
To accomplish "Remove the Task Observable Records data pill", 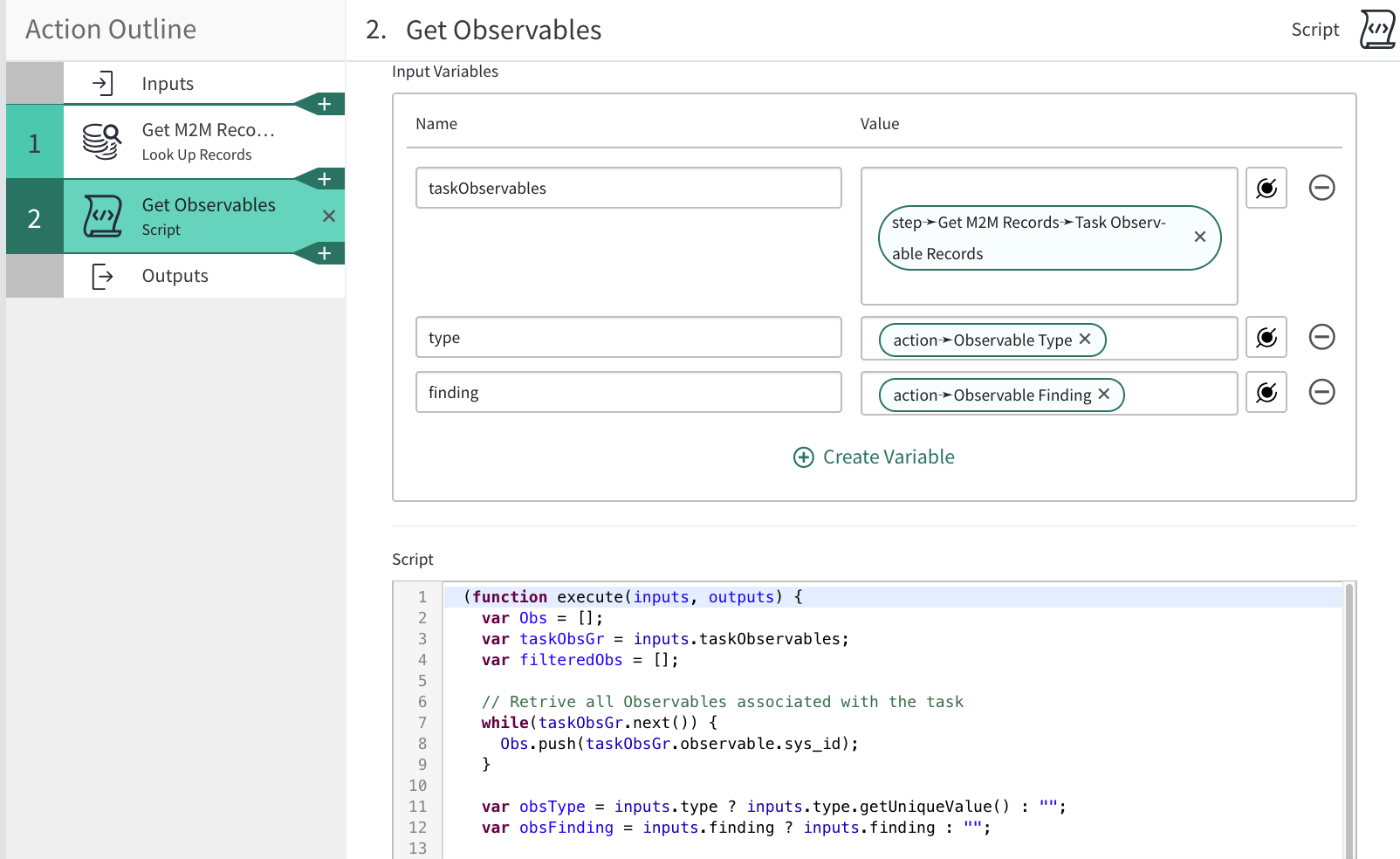I will [x=1200, y=237].
